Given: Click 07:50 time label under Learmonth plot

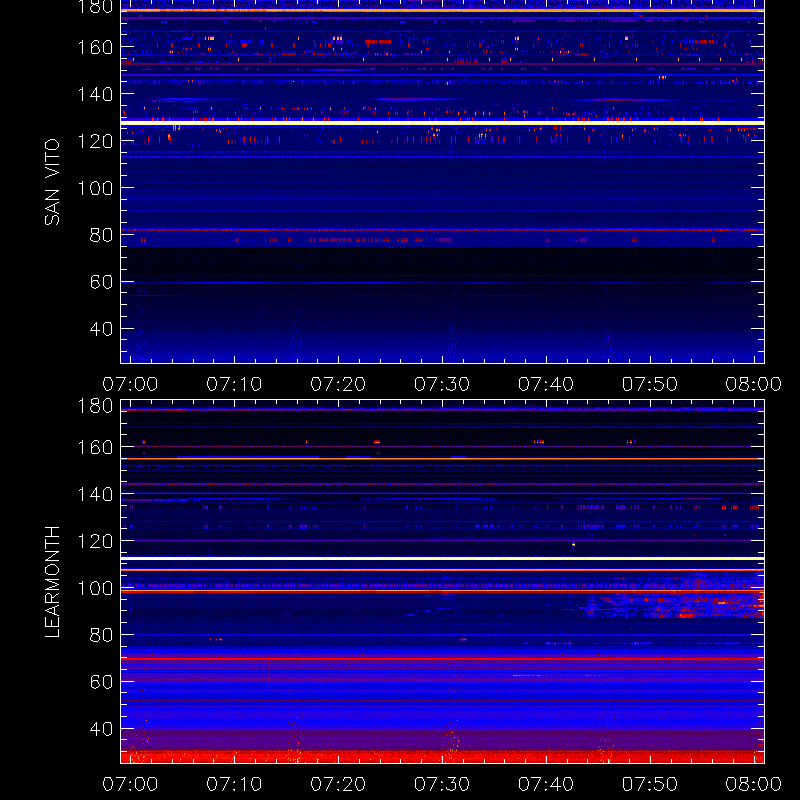Looking at the screenshot, I should click(650, 784).
